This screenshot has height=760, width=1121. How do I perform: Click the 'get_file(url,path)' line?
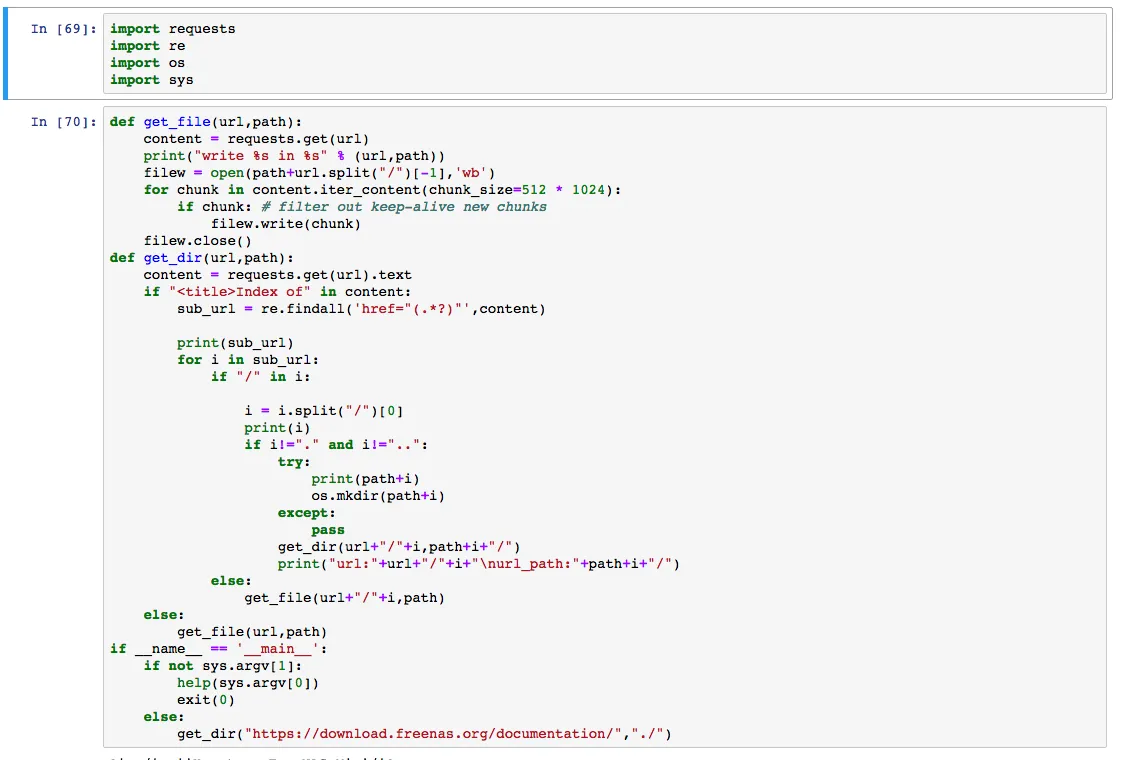click(x=252, y=632)
